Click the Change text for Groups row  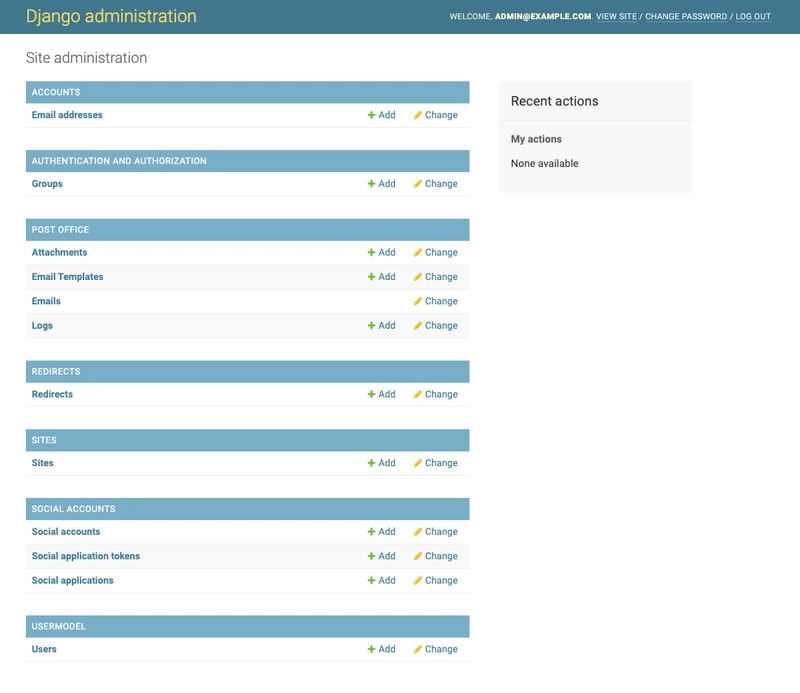click(441, 184)
